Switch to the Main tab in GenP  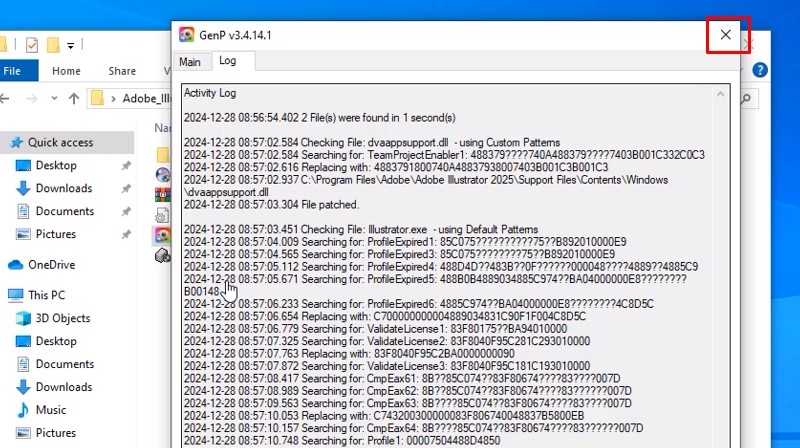point(189,62)
